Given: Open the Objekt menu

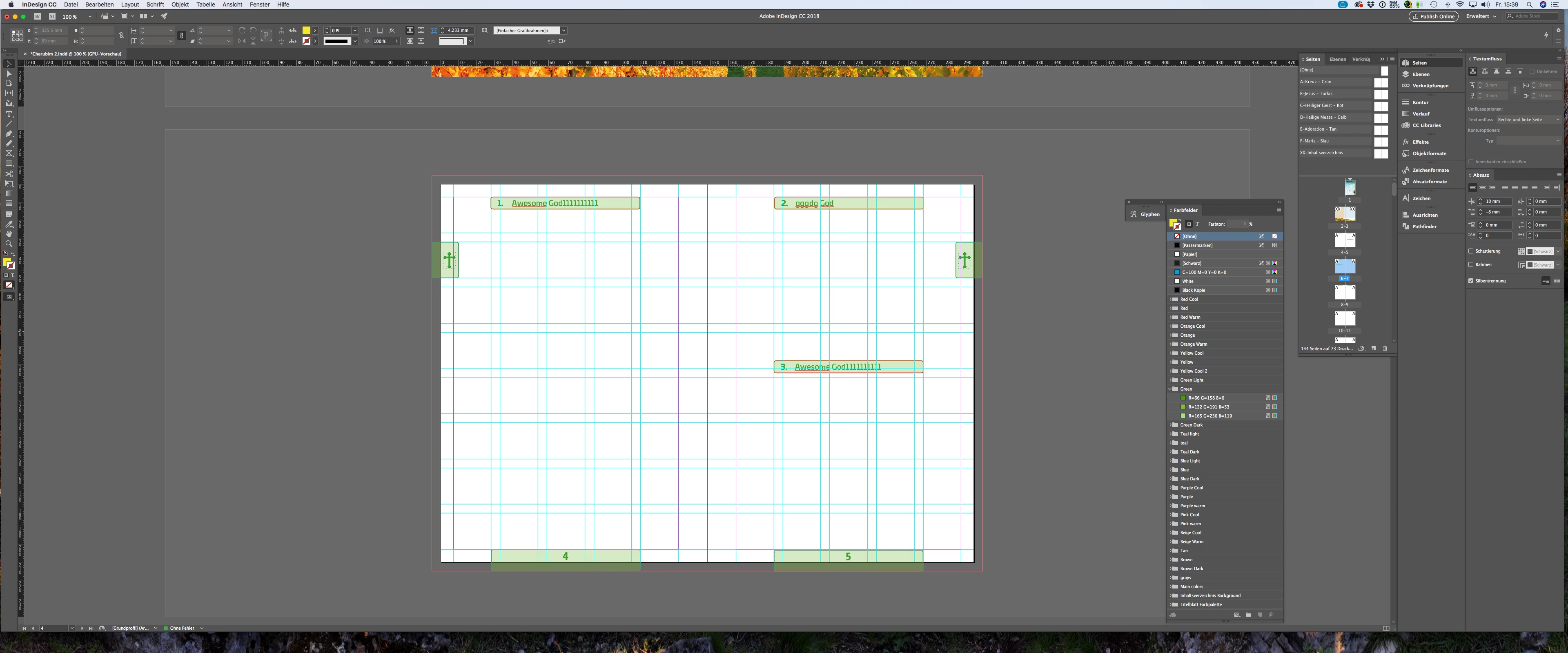Looking at the screenshot, I should click(180, 4).
